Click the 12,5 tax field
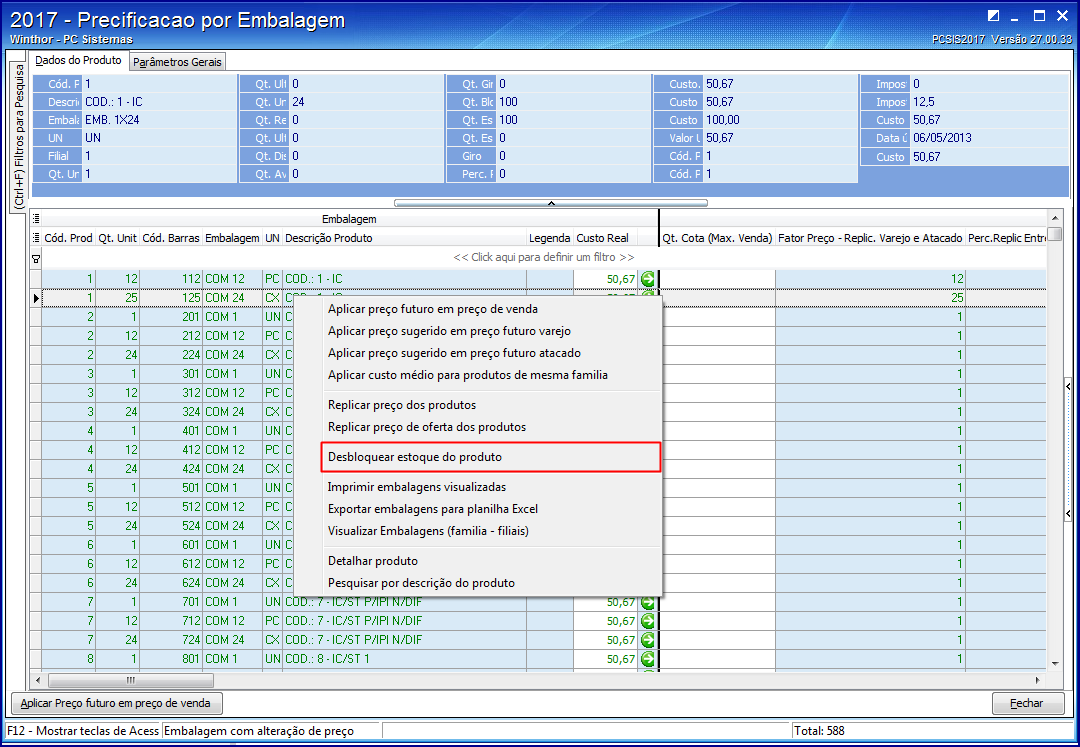This screenshot has height=747, width=1080. (989, 102)
